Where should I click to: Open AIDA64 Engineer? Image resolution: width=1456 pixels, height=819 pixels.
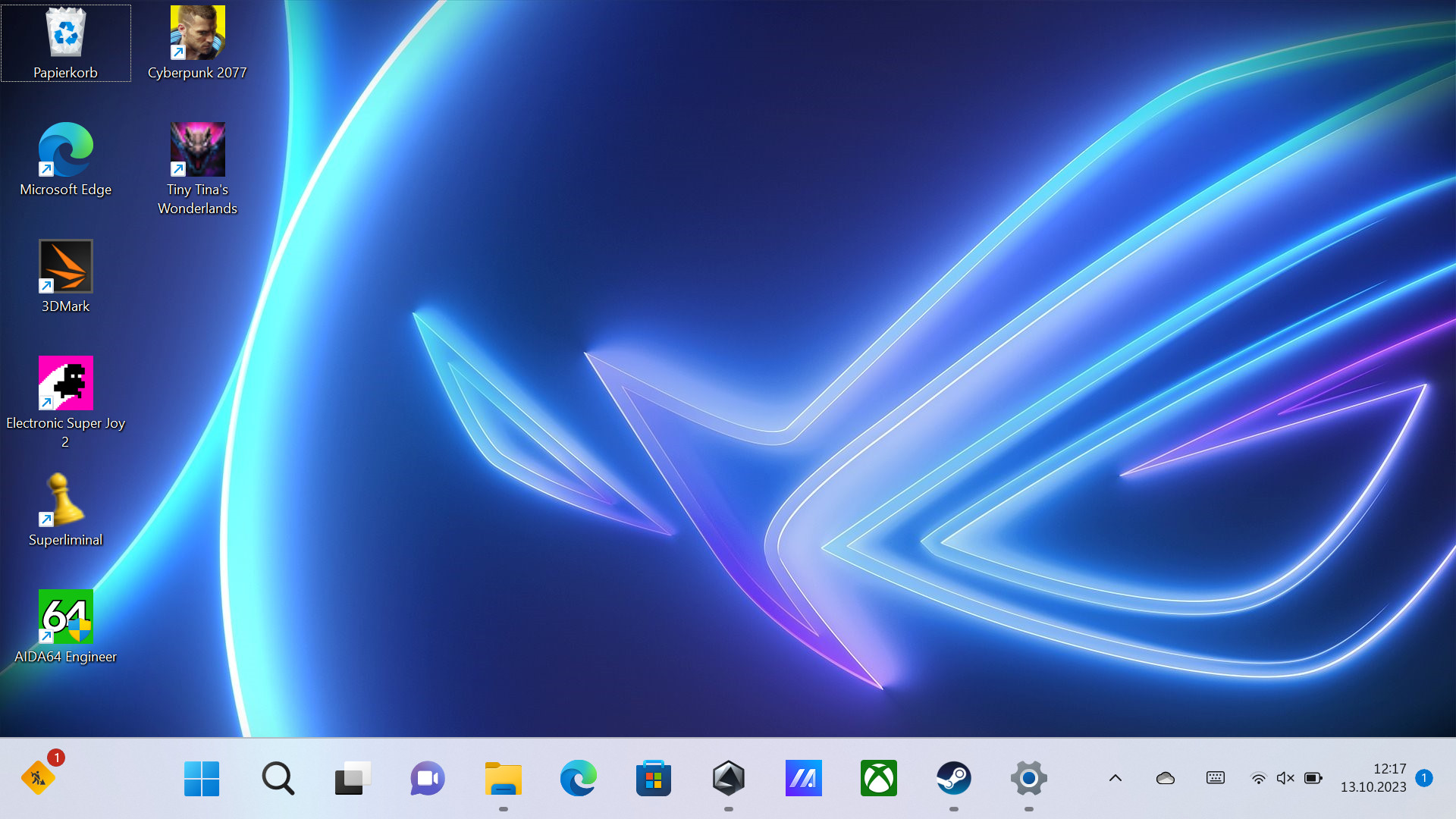coord(65,616)
